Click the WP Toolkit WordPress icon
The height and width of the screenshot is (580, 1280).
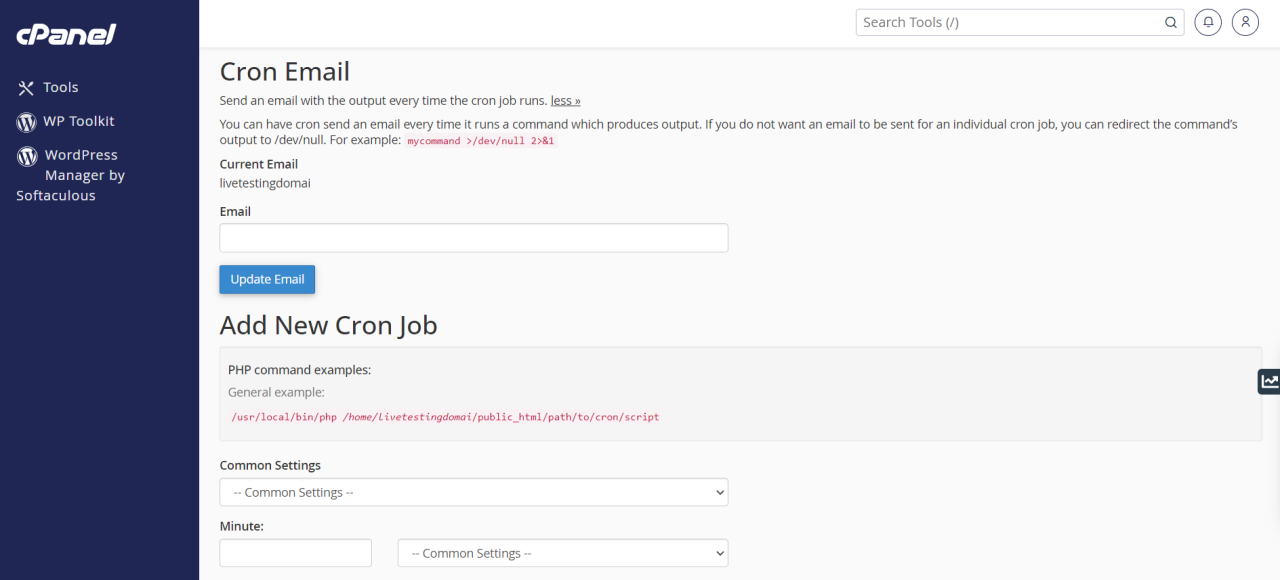[28, 121]
